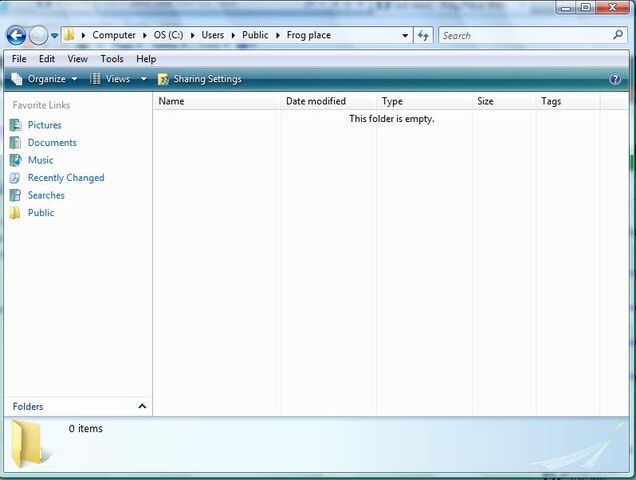This screenshot has height=480, width=636.
Task: Close the Frog place window
Action: pyautogui.click(x=612, y=8)
